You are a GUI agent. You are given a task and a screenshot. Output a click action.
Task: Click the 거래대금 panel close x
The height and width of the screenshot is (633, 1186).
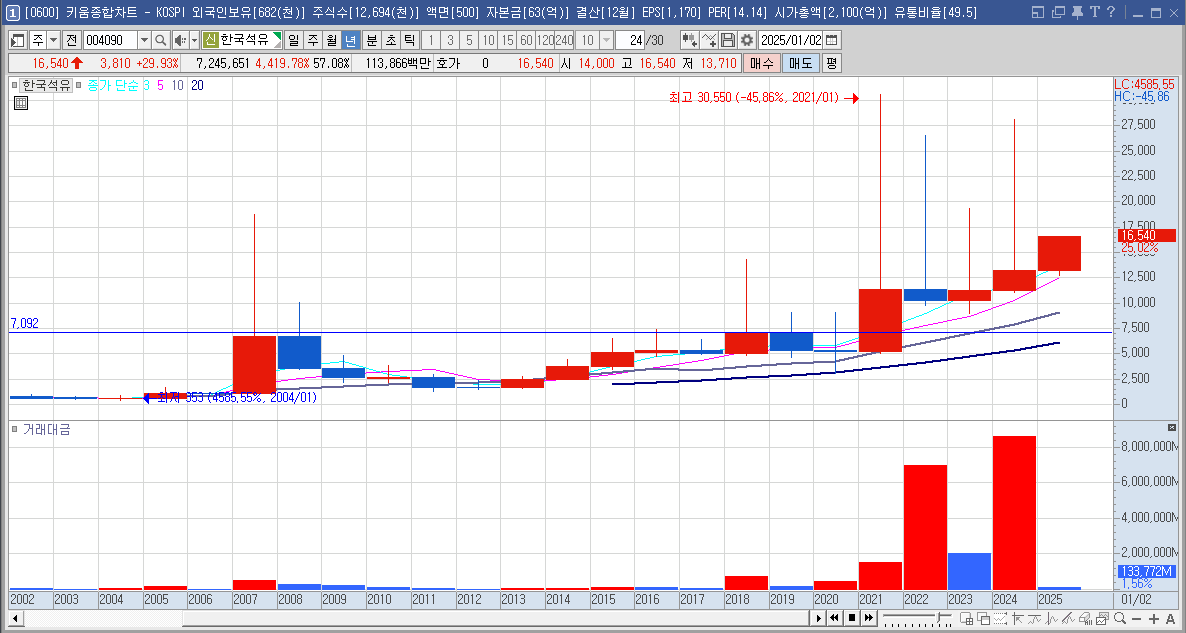[x=1172, y=428]
